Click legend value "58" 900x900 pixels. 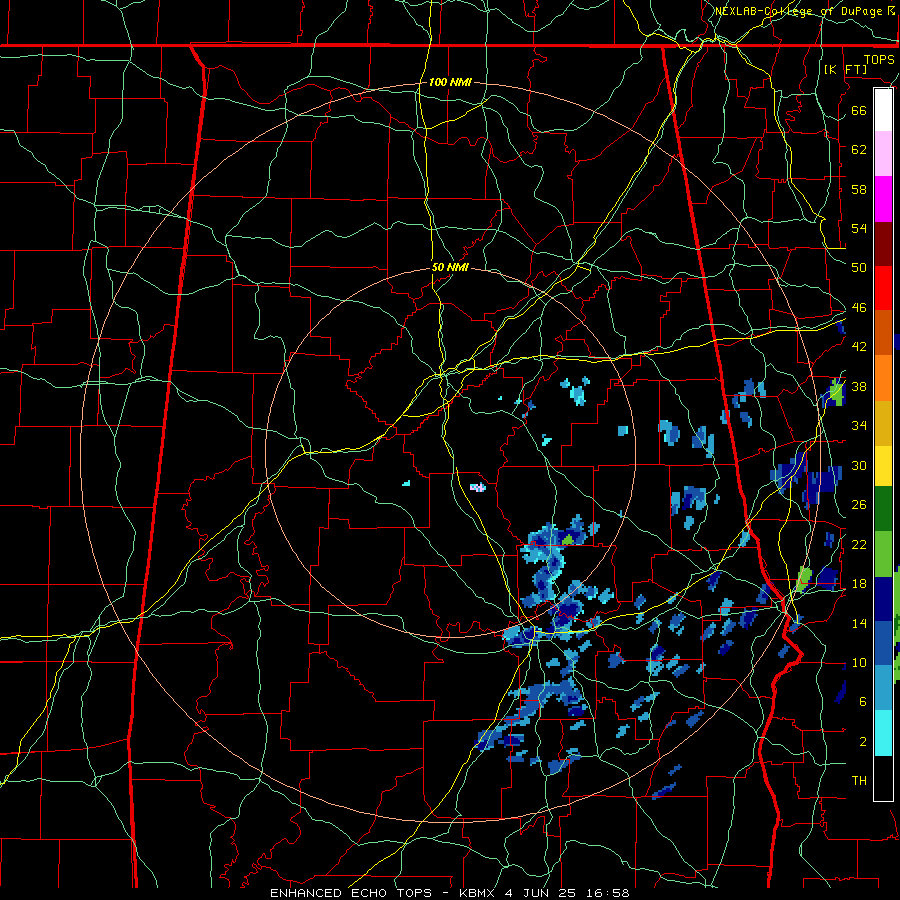pos(859,189)
